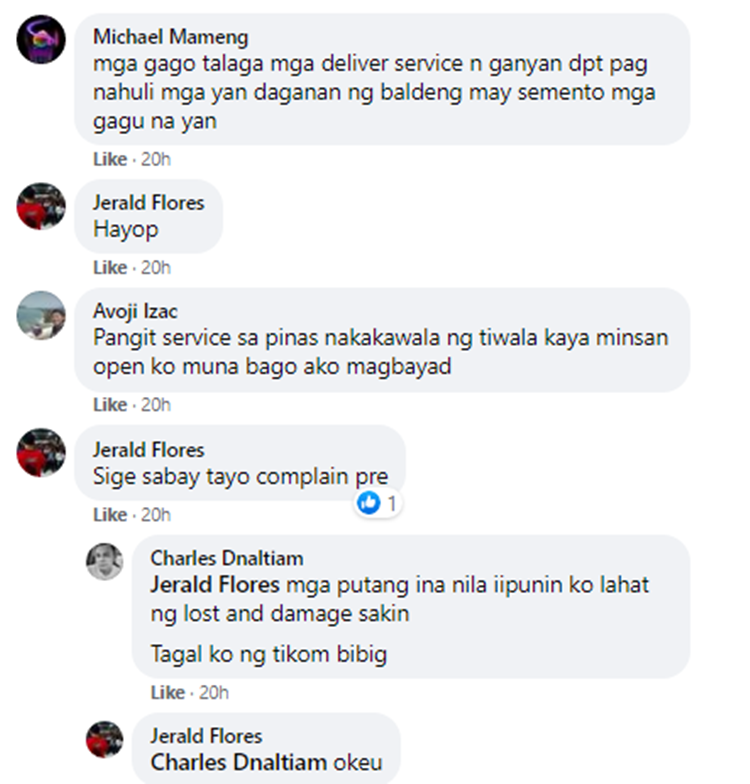Open Avoji Izac name link
Viewport: 750px width, 784px height.
(x=135, y=311)
